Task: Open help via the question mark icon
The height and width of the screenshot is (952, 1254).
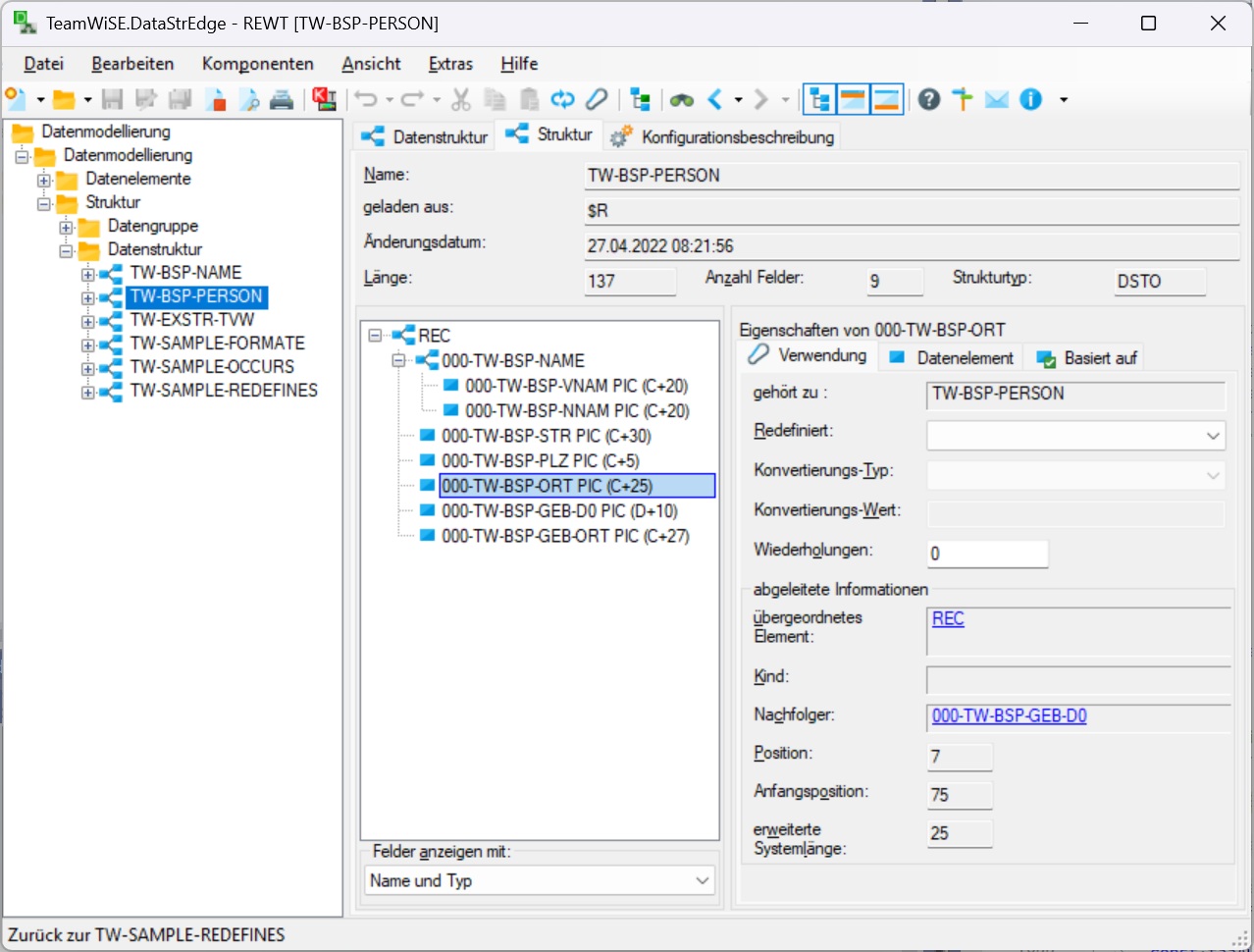Action: pos(929,99)
